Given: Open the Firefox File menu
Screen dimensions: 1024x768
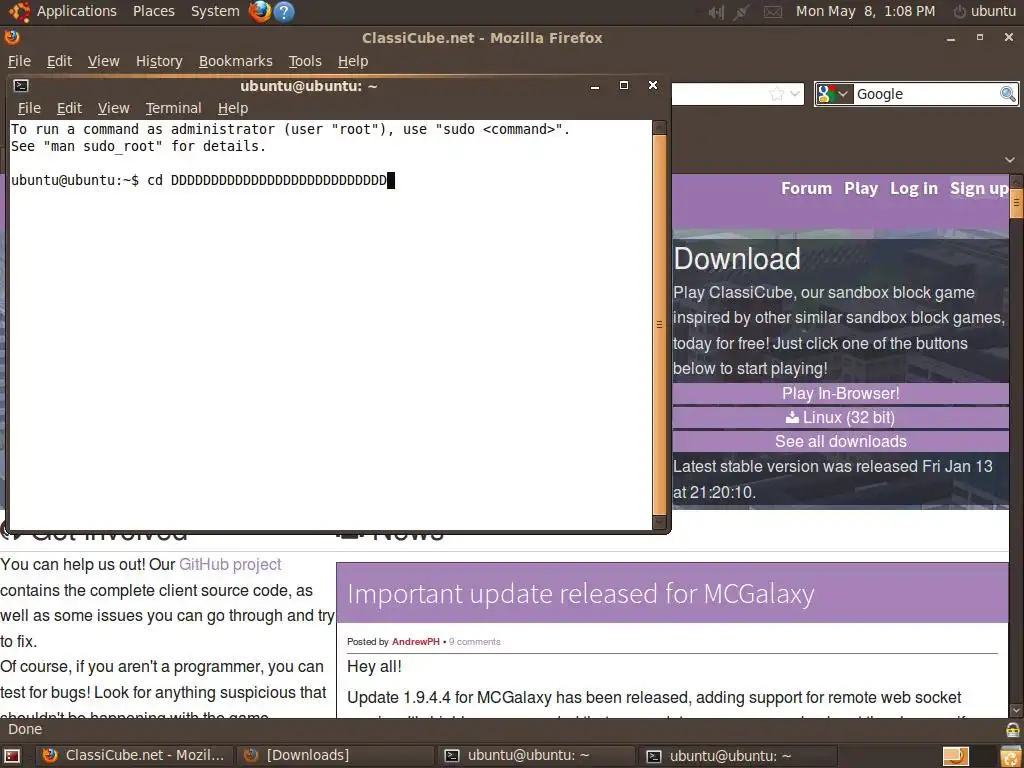Looking at the screenshot, I should coord(19,61).
